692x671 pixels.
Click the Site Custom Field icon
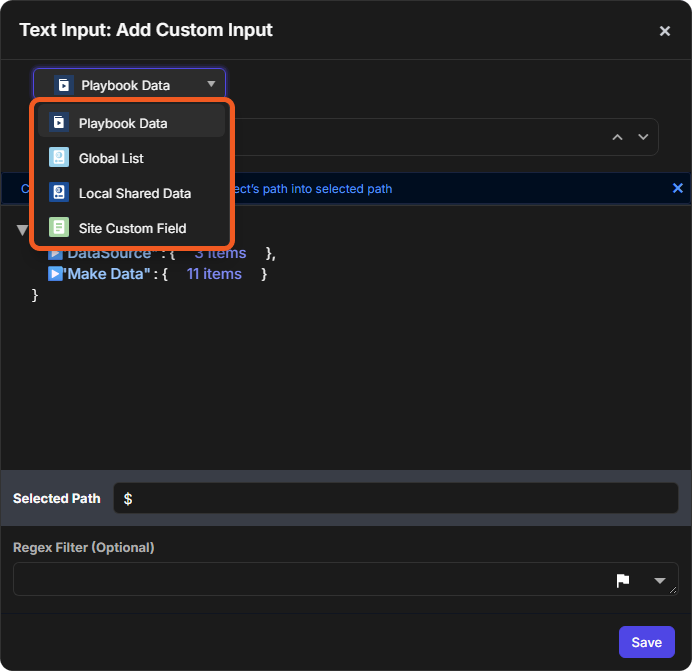59,227
